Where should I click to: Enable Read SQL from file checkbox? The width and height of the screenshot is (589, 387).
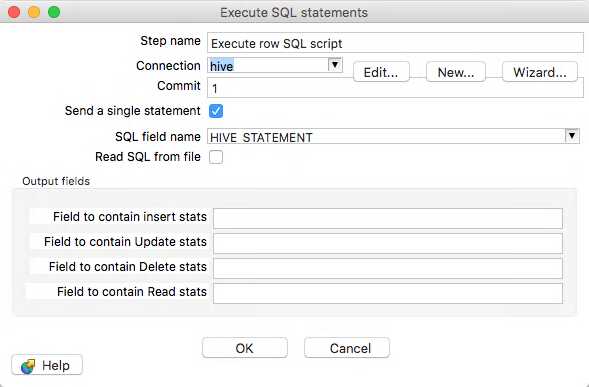click(x=216, y=157)
